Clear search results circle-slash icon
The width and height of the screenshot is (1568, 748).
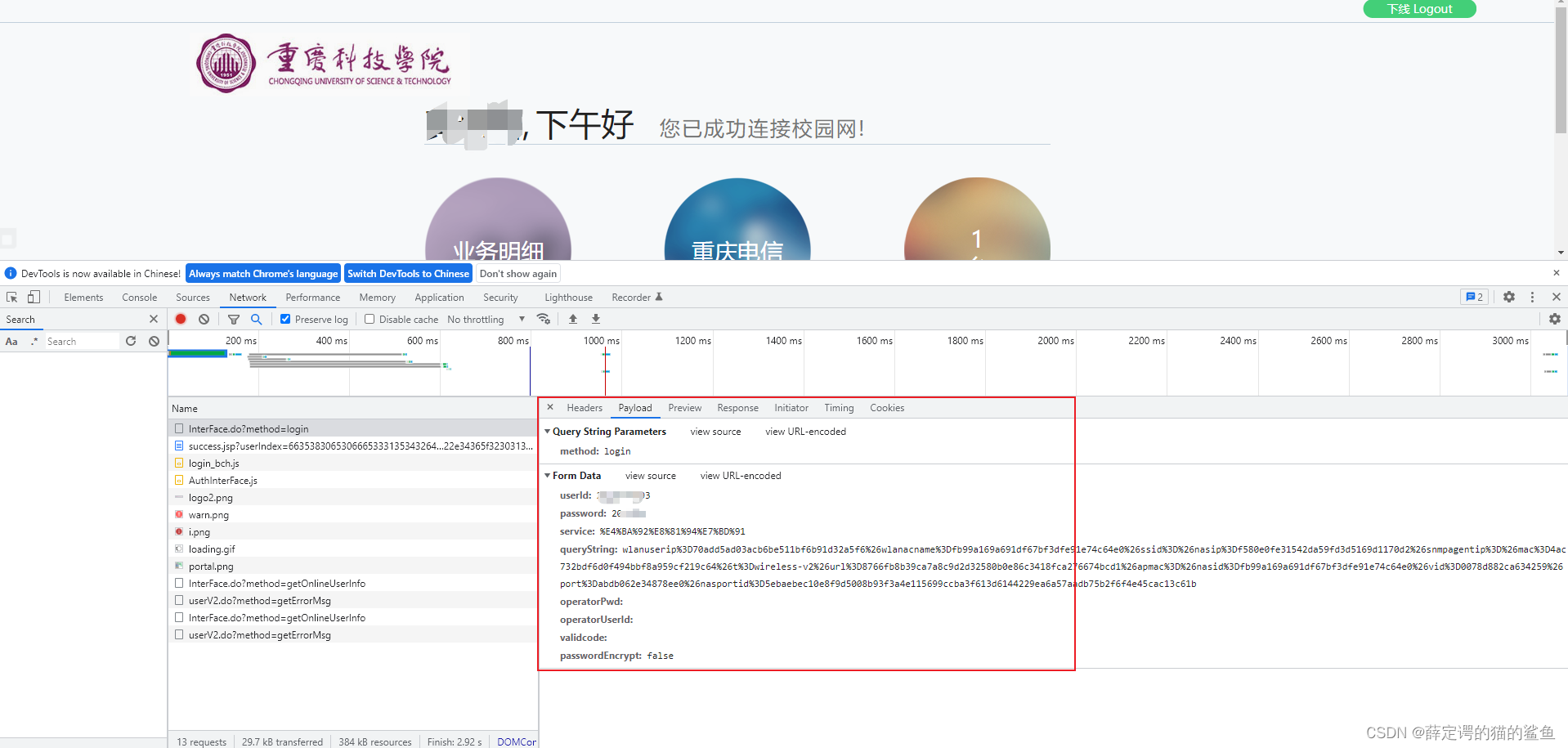tap(154, 341)
